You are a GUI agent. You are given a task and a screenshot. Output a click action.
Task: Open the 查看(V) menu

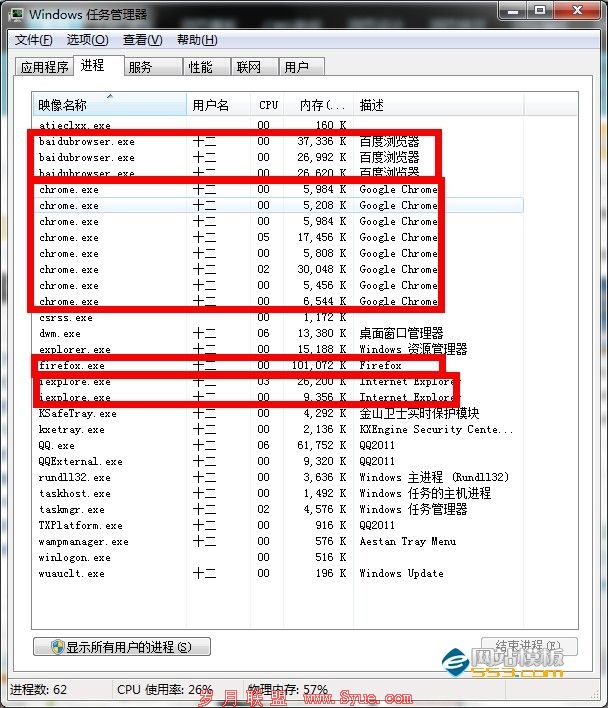[143, 40]
